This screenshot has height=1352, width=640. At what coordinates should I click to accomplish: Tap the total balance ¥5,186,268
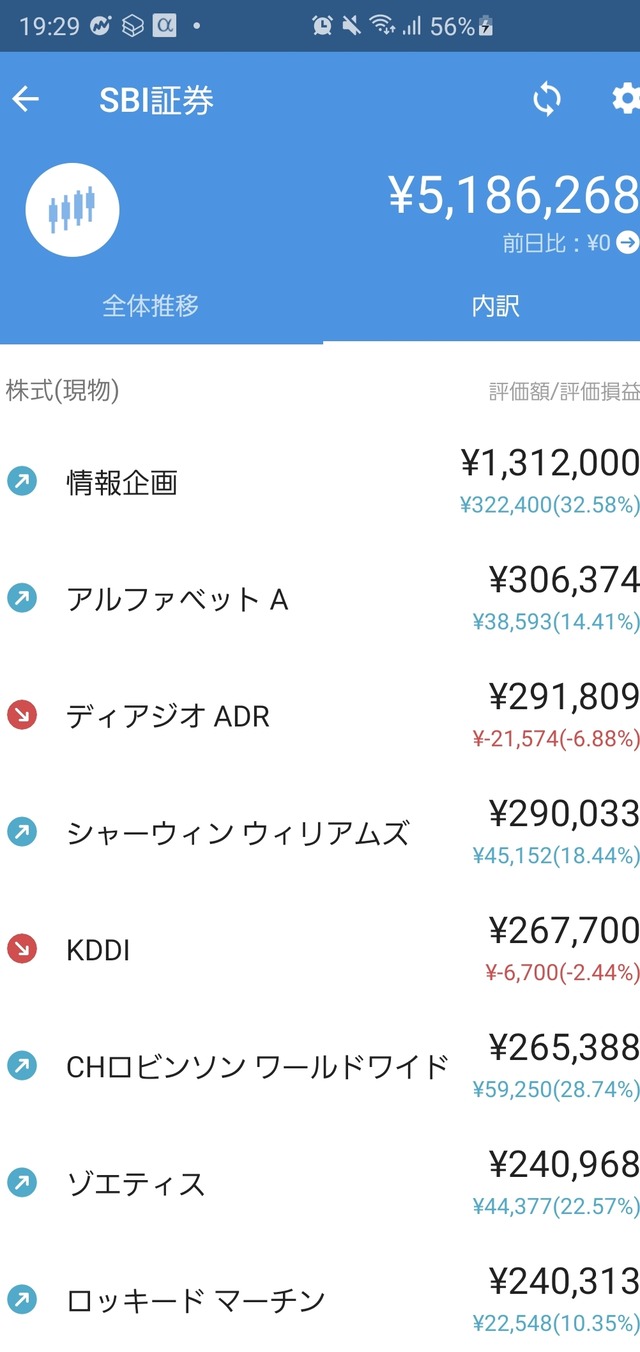click(512, 195)
